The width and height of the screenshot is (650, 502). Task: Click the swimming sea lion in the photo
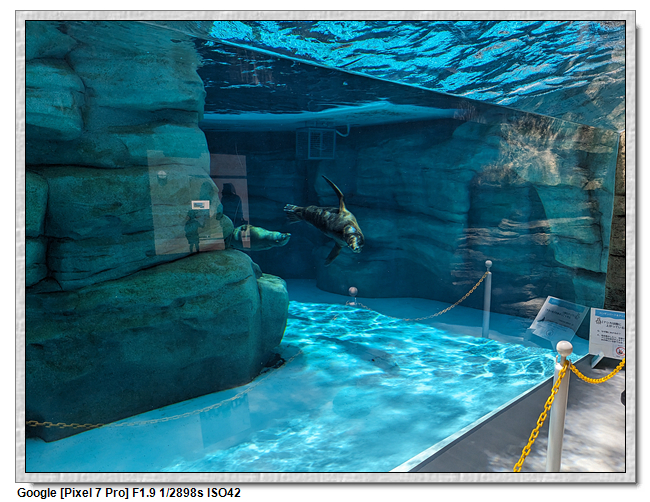click(x=328, y=221)
